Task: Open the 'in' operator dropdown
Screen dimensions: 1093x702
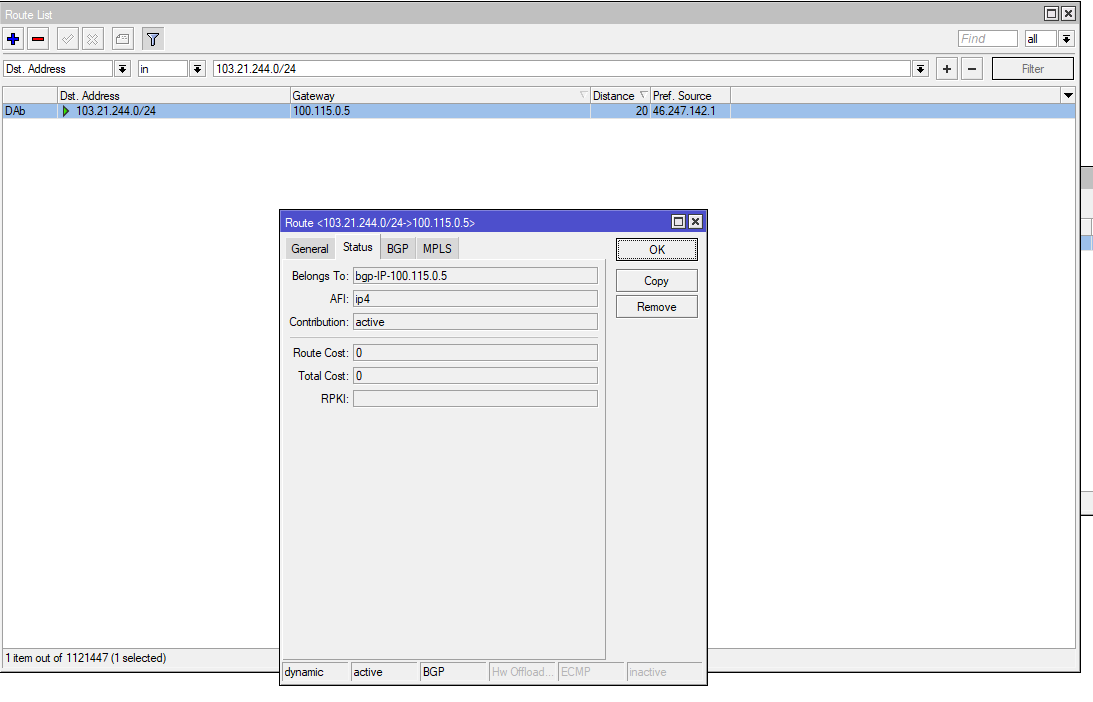Action: 198,69
